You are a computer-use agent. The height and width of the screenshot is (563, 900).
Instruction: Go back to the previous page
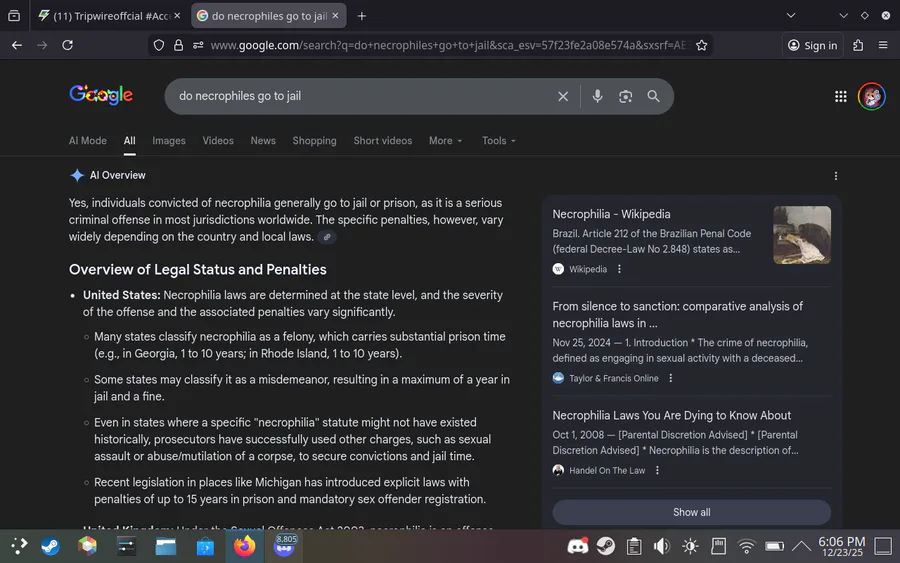coord(17,45)
